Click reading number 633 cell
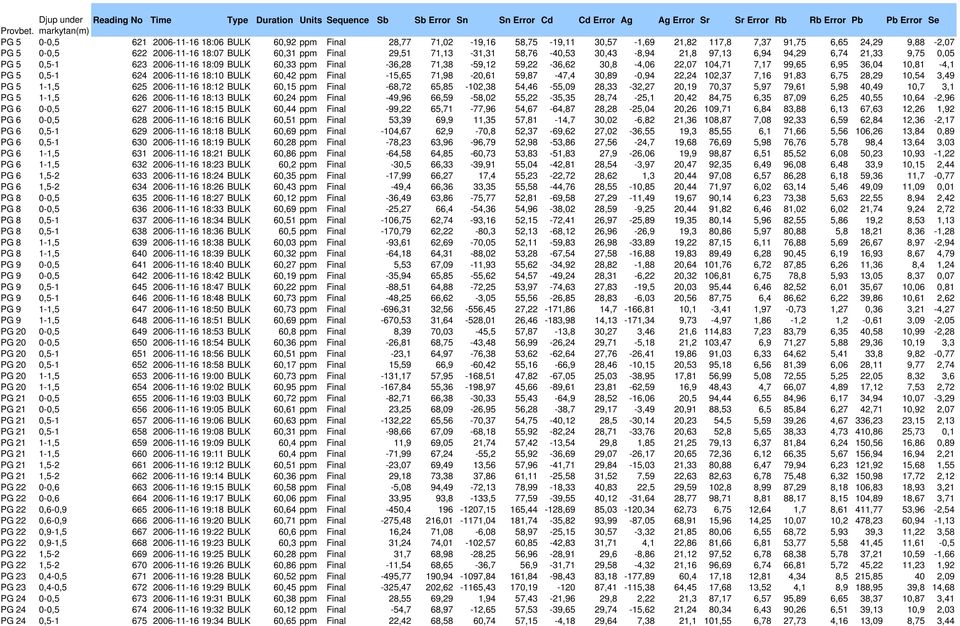The image size is (960, 626). click(139, 176)
